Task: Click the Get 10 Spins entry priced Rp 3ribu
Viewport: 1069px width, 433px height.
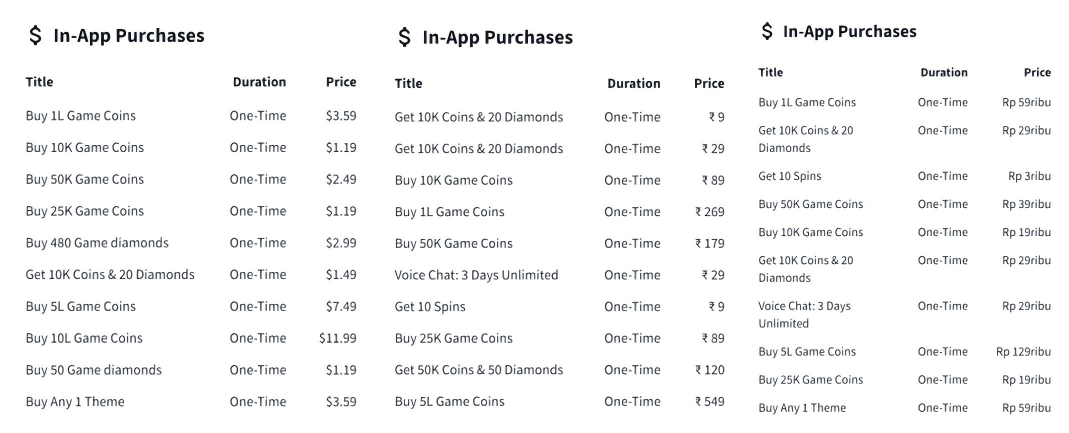Action: [x=789, y=176]
